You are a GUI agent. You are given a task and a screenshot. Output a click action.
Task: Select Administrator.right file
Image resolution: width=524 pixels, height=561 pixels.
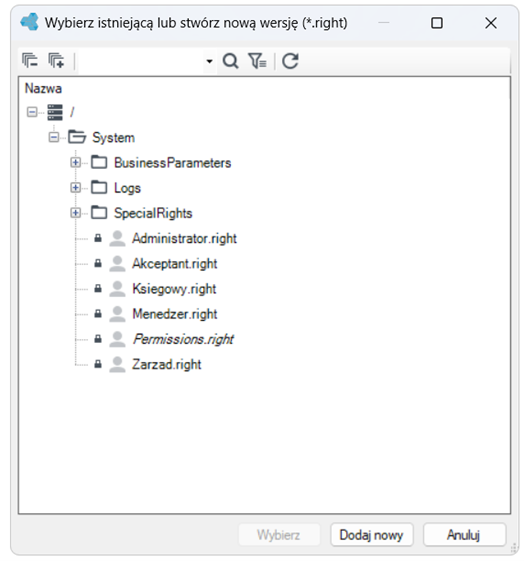(x=185, y=239)
